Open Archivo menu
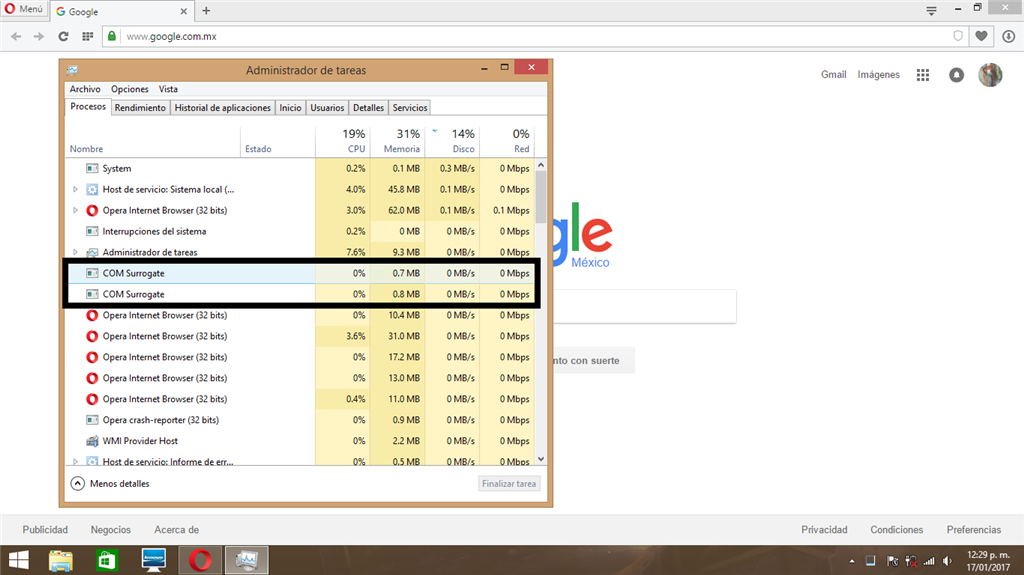Image resolution: width=1024 pixels, height=575 pixels. tap(85, 89)
